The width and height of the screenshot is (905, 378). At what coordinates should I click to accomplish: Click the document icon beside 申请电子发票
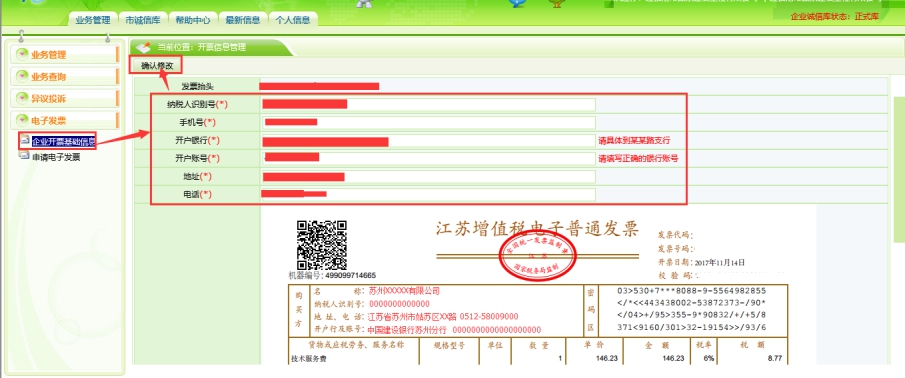pyautogui.click(x=24, y=156)
